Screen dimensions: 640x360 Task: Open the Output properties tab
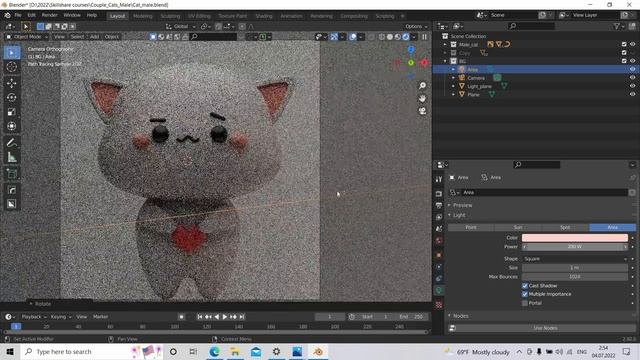tap(439, 205)
